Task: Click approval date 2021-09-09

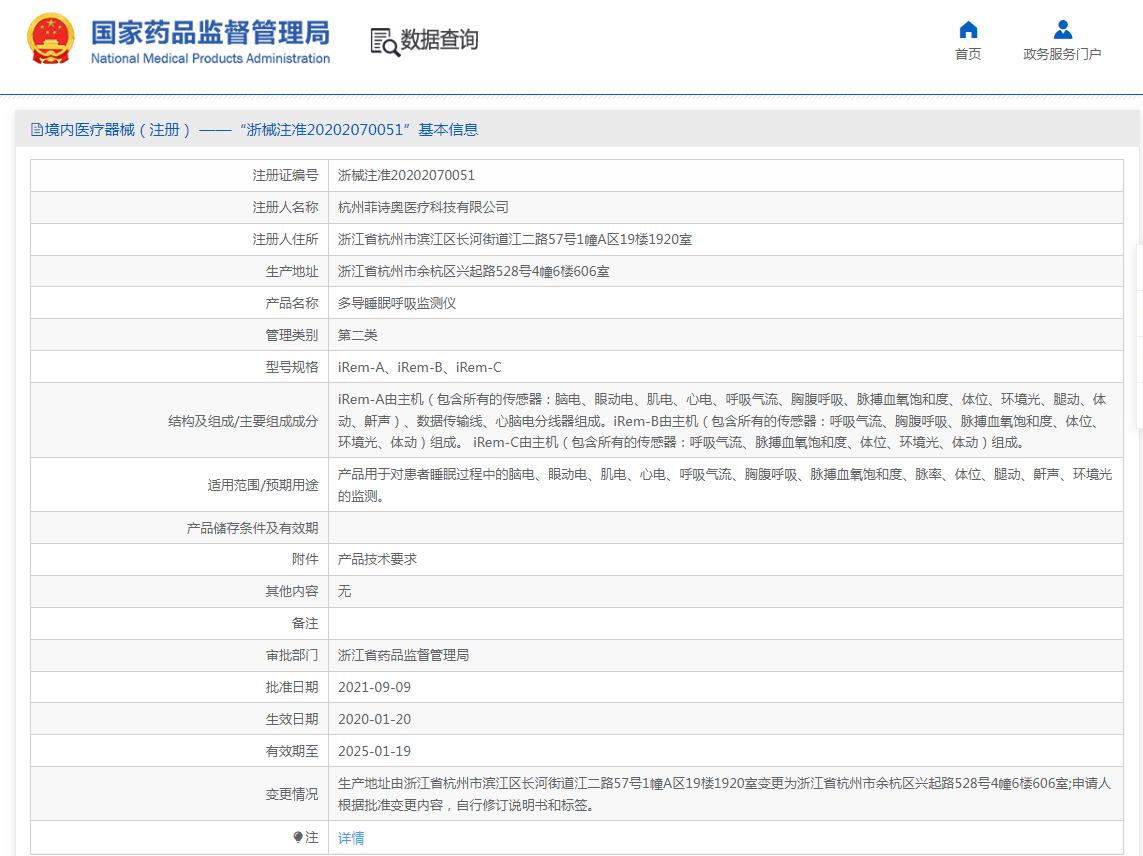Action: (374, 688)
